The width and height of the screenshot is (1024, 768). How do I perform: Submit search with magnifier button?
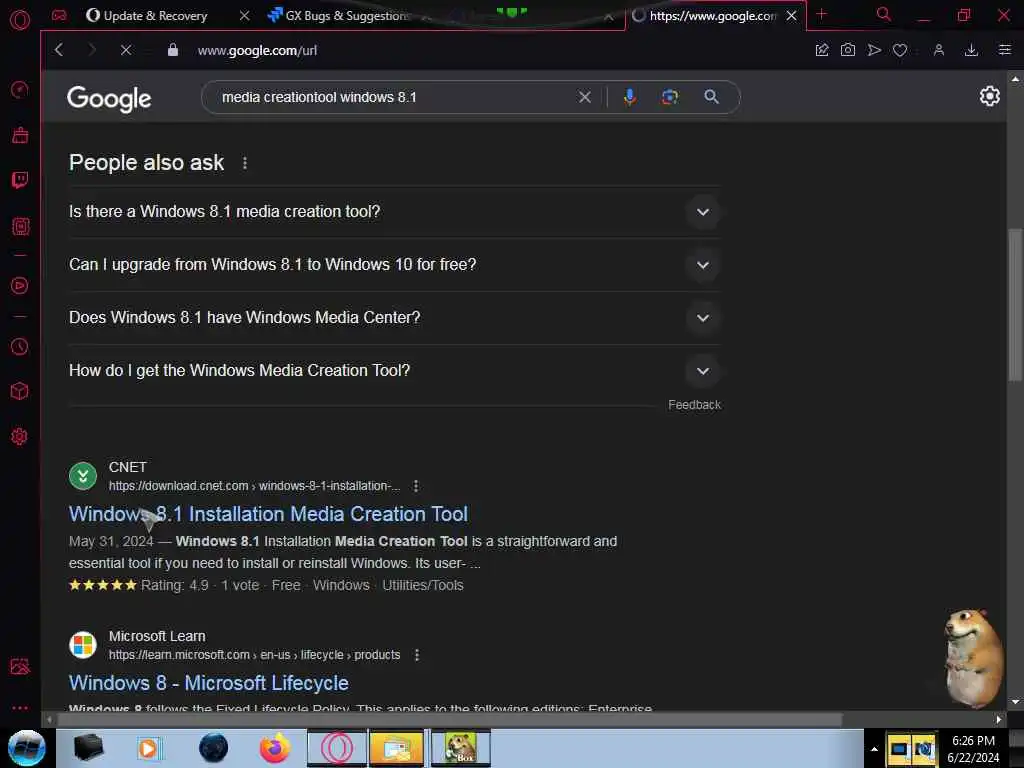click(711, 97)
